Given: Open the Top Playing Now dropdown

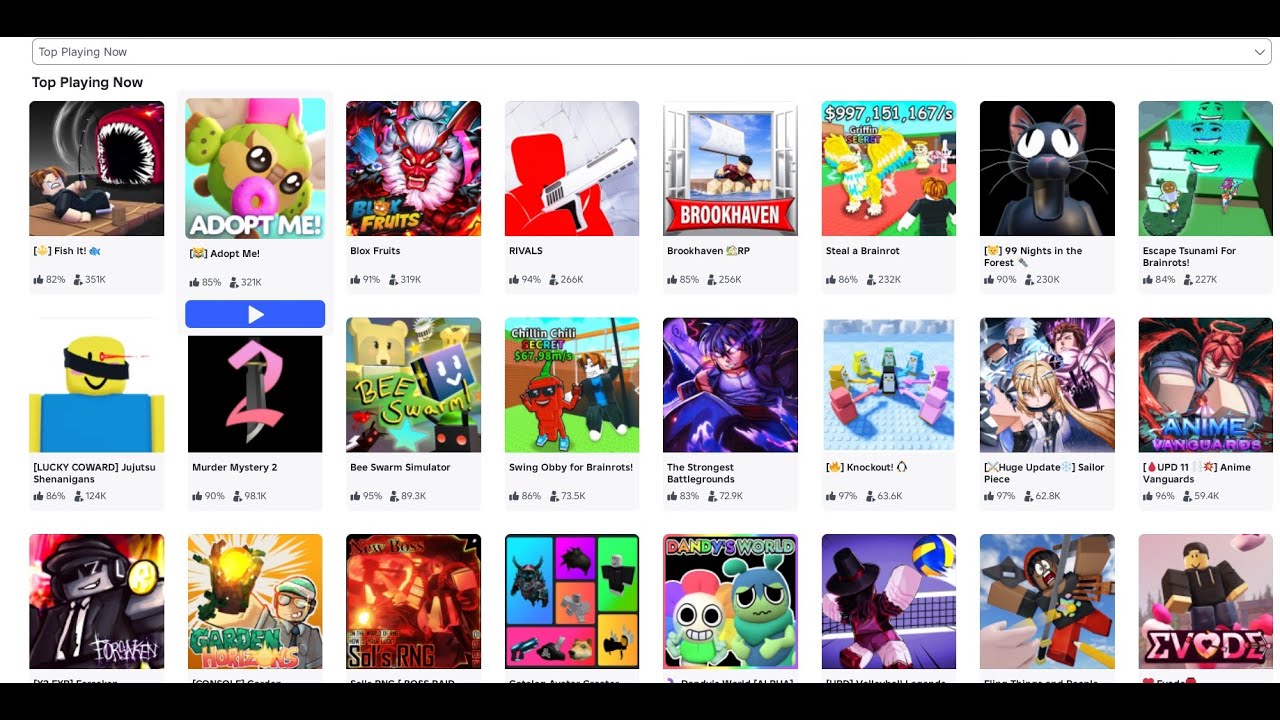Looking at the screenshot, I should coord(651,52).
